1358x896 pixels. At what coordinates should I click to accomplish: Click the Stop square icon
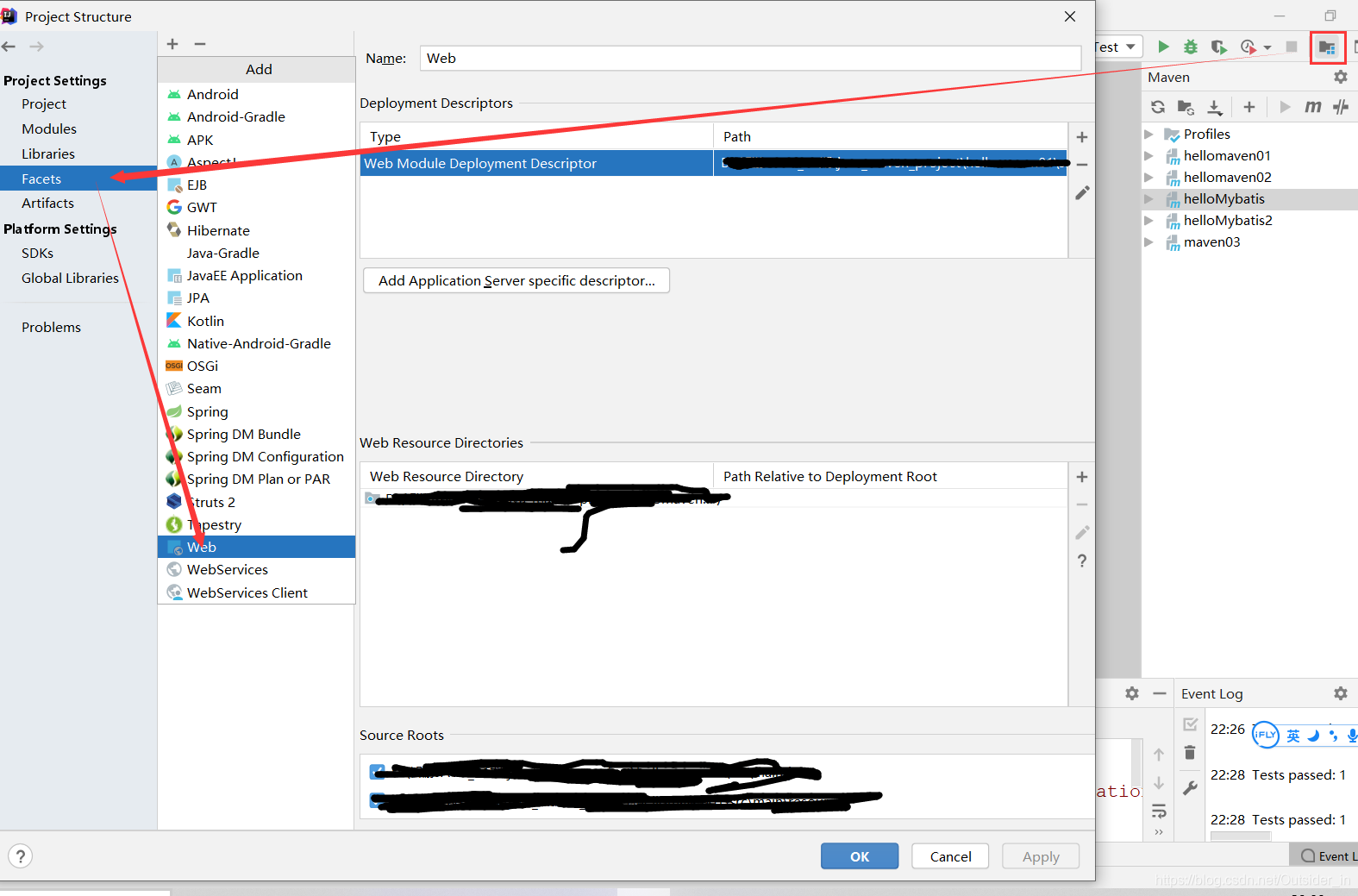tap(1292, 47)
